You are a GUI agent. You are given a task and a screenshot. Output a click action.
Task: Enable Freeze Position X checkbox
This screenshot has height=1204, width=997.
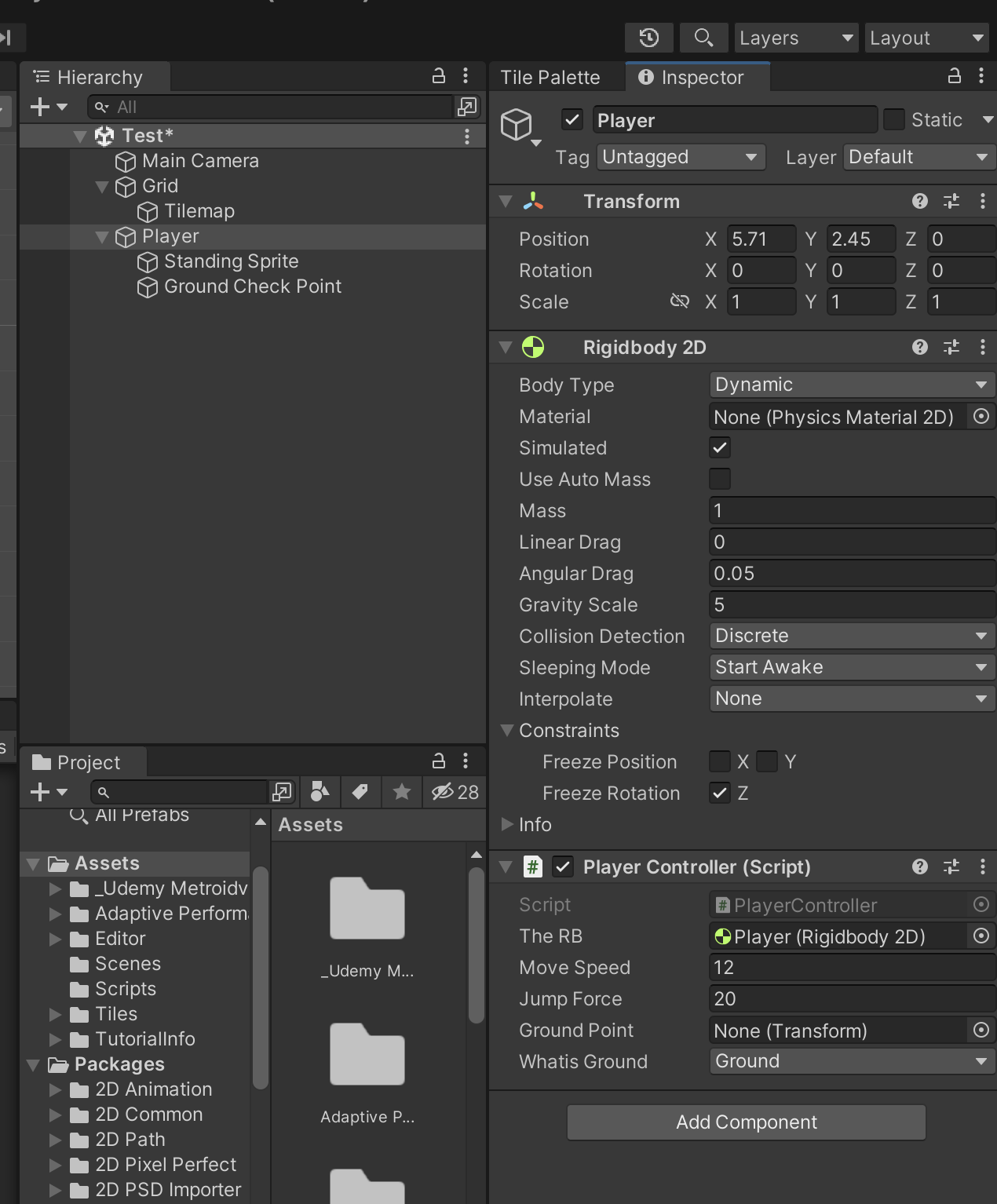click(x=720, y=761)
